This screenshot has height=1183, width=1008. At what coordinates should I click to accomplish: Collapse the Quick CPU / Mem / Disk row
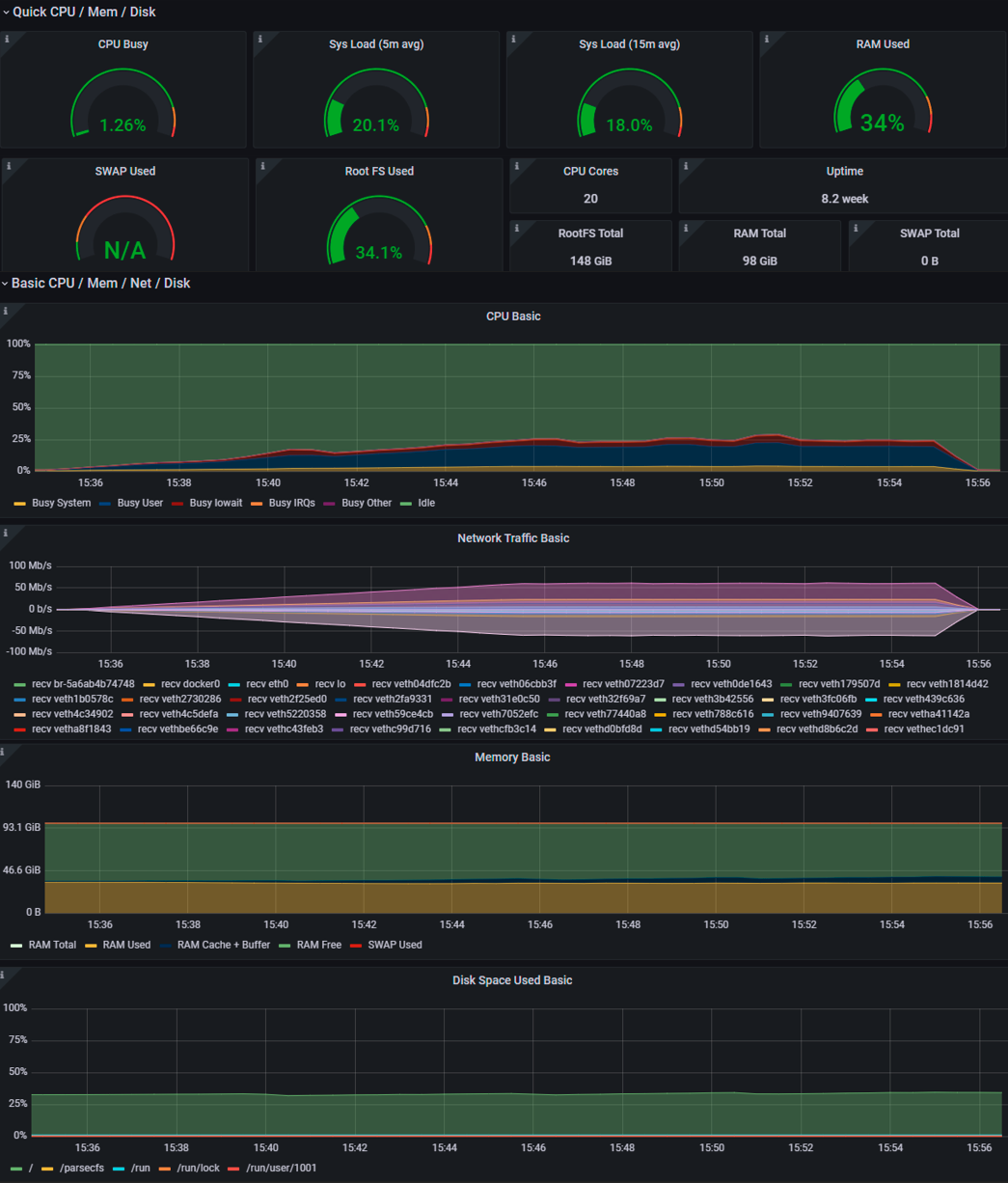coord(83,12)
